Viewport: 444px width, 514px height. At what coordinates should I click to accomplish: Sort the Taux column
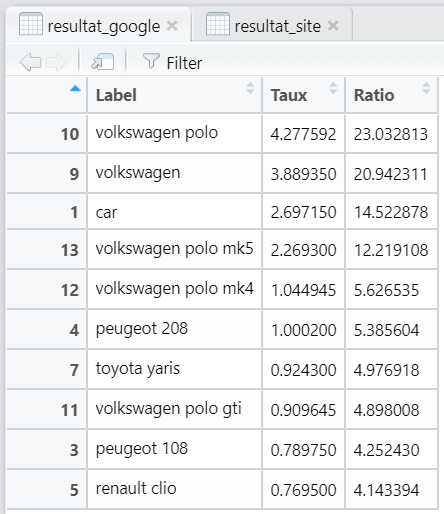point(333,88)
